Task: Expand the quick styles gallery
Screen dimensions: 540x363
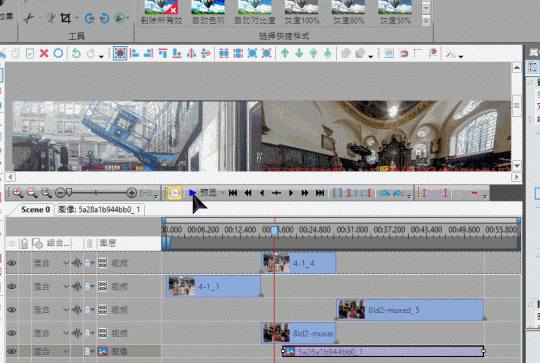Action: tap(426, 21)
